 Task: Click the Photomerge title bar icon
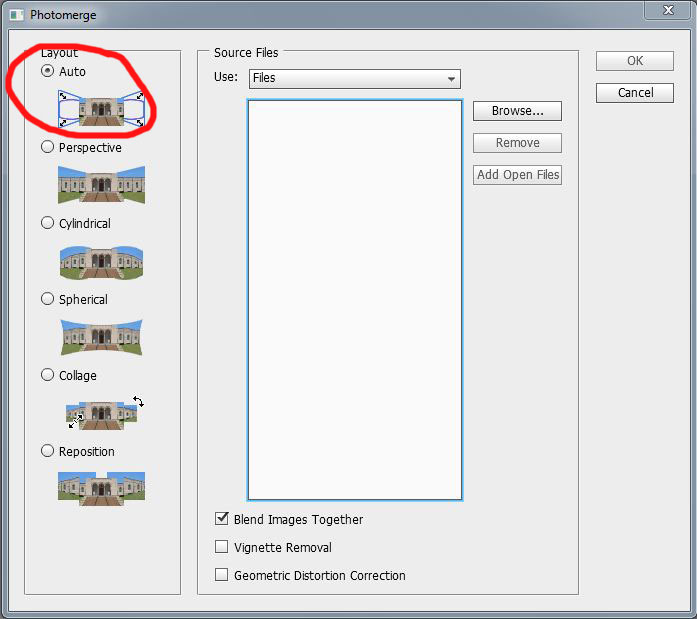click(16, 15)
